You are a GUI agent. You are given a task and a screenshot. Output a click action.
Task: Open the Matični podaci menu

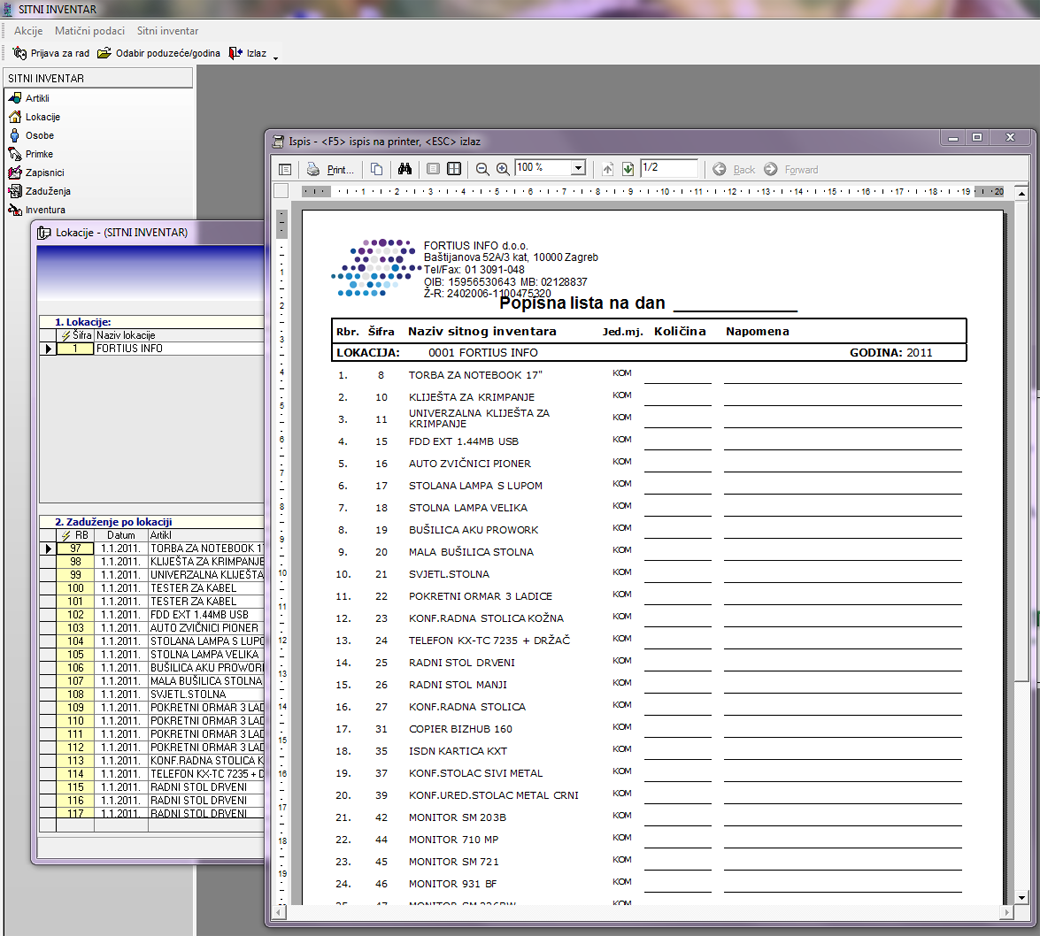click(90, 31)
